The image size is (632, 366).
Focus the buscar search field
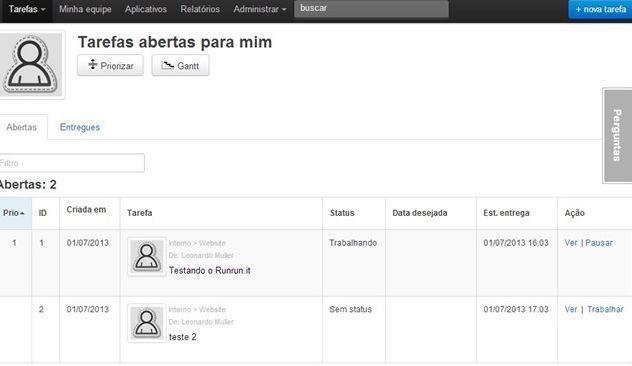(x=371, y=8)
